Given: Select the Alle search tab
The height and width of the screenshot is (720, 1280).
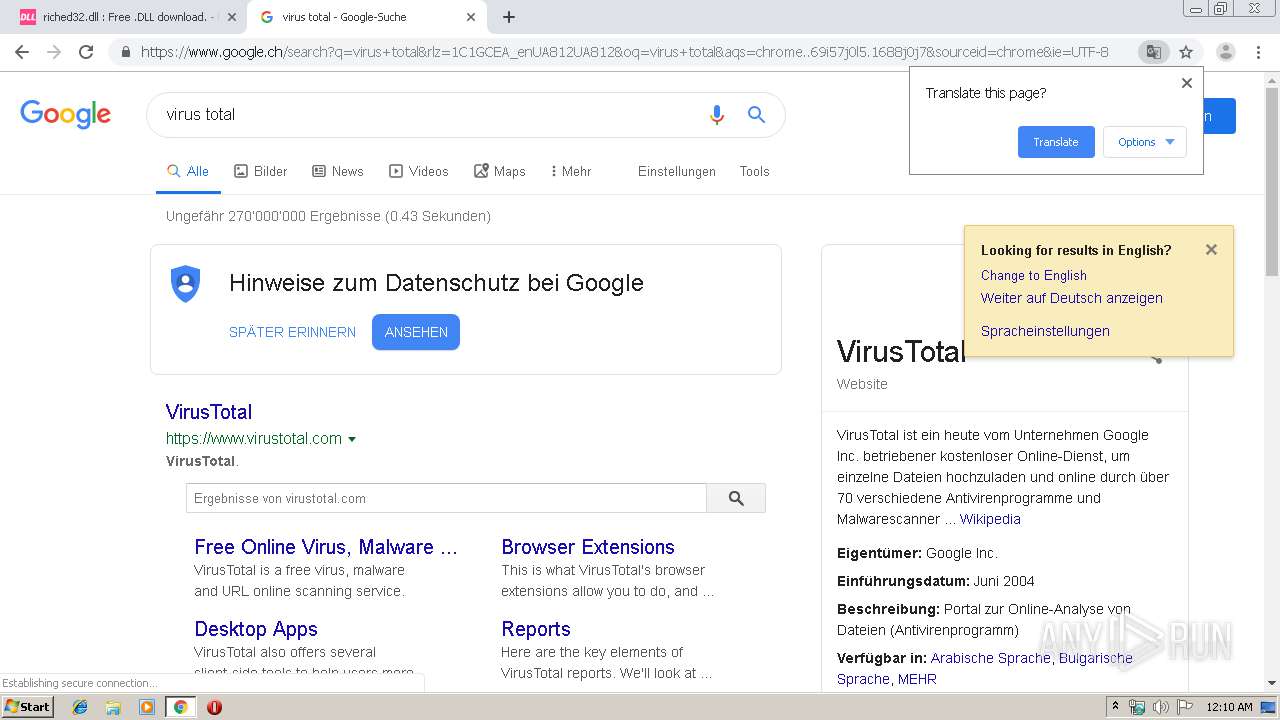Looking at the screenshot, I should click(x=188, y=171).
